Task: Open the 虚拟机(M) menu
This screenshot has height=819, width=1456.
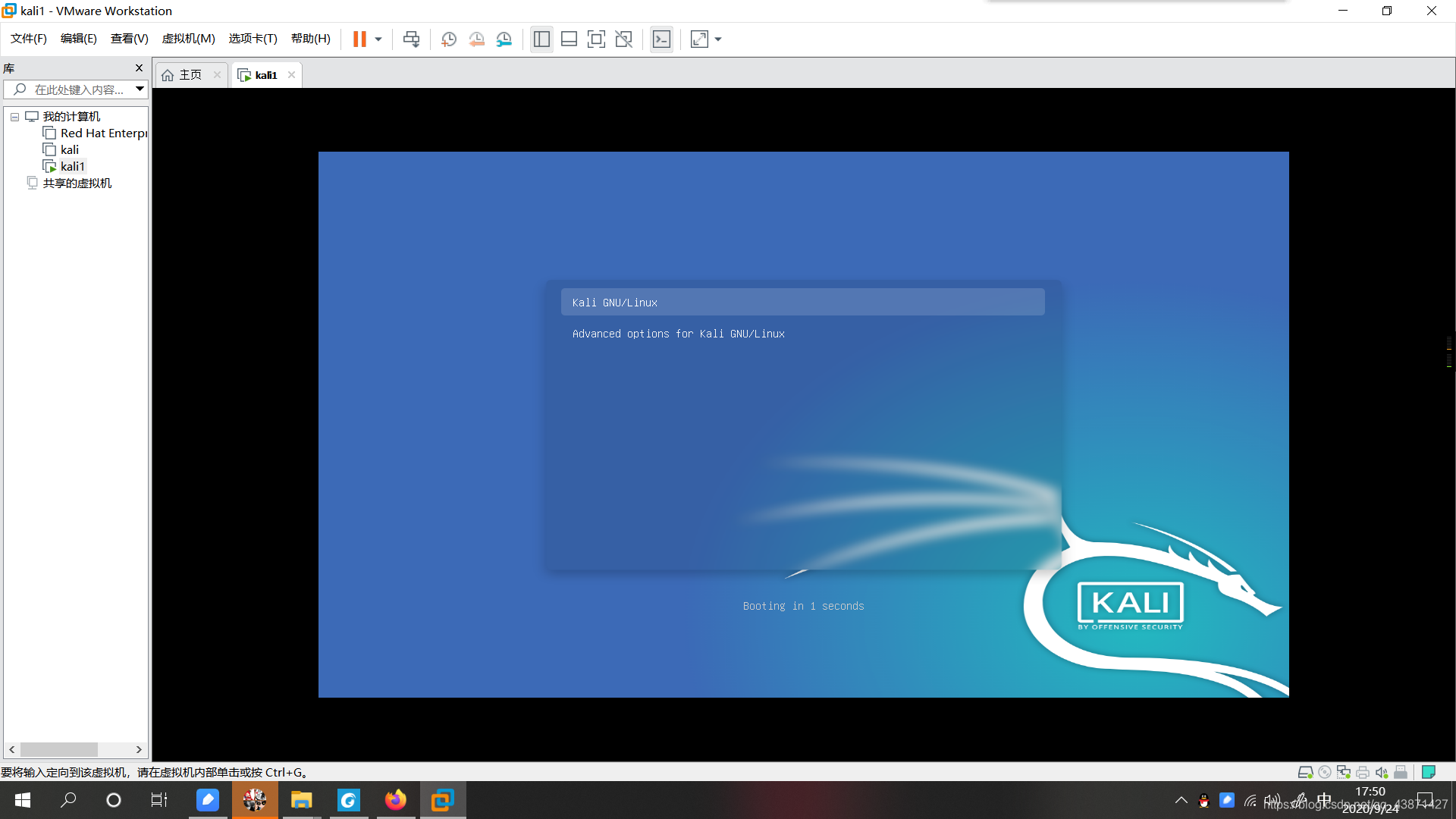Action: click(188, 39)
